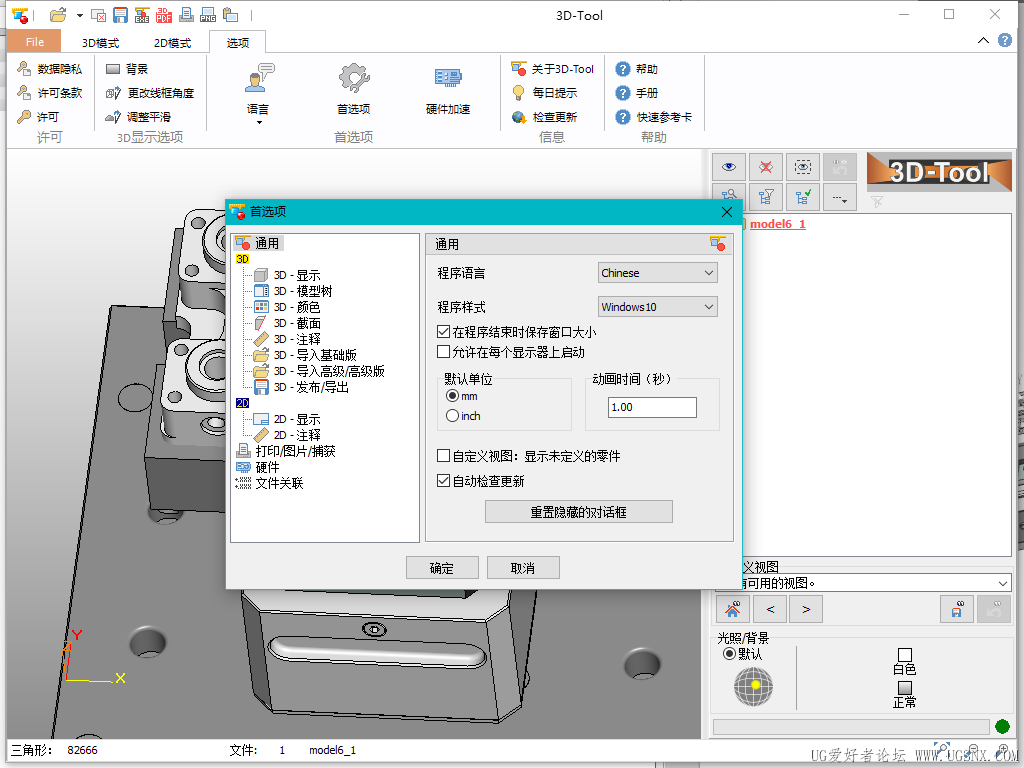Screen dimensions: 1024x768
Task: Enable 允许在每个显示器上启动 checkbox
Action: tap(443, 352)
